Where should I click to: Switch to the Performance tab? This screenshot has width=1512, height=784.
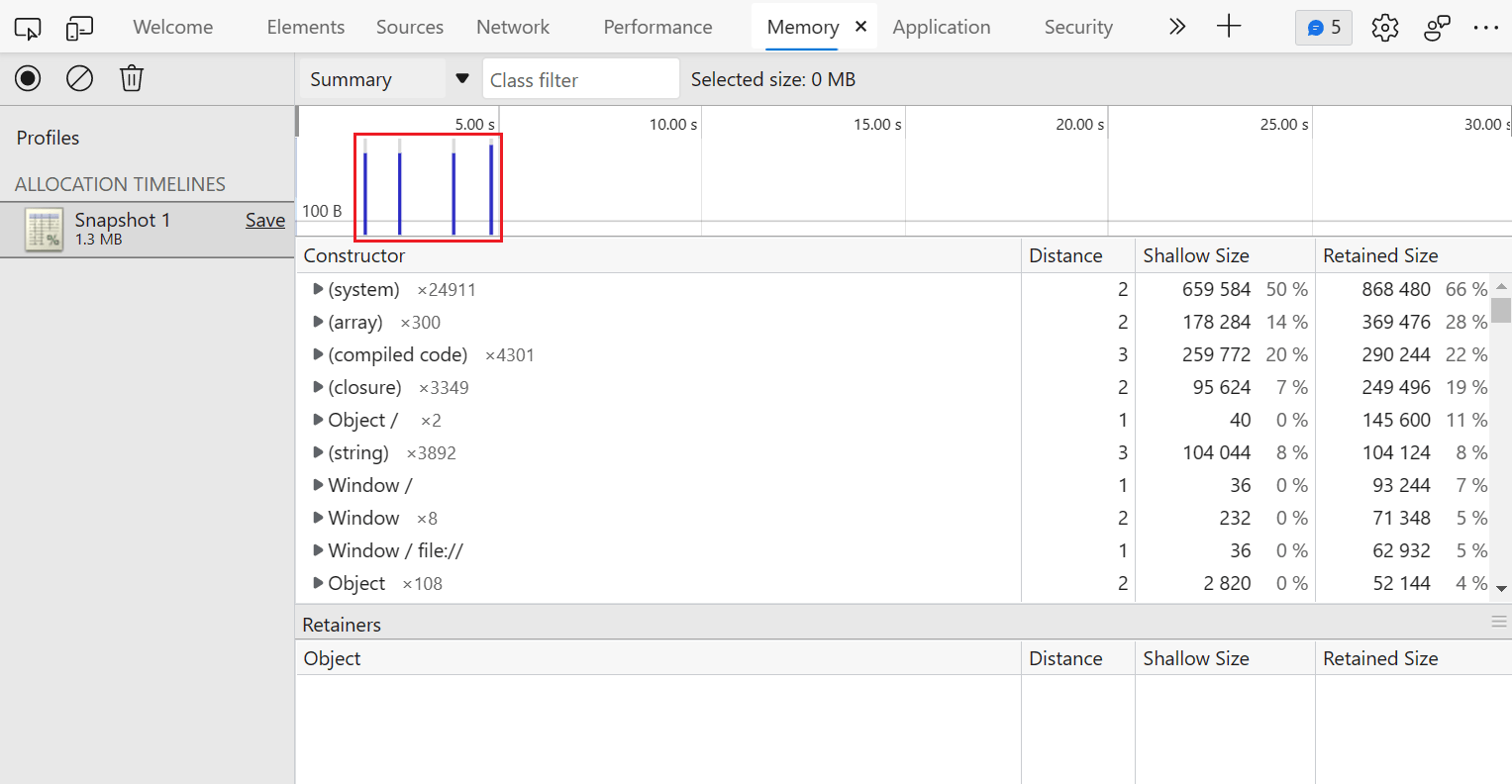coord(657,27)
